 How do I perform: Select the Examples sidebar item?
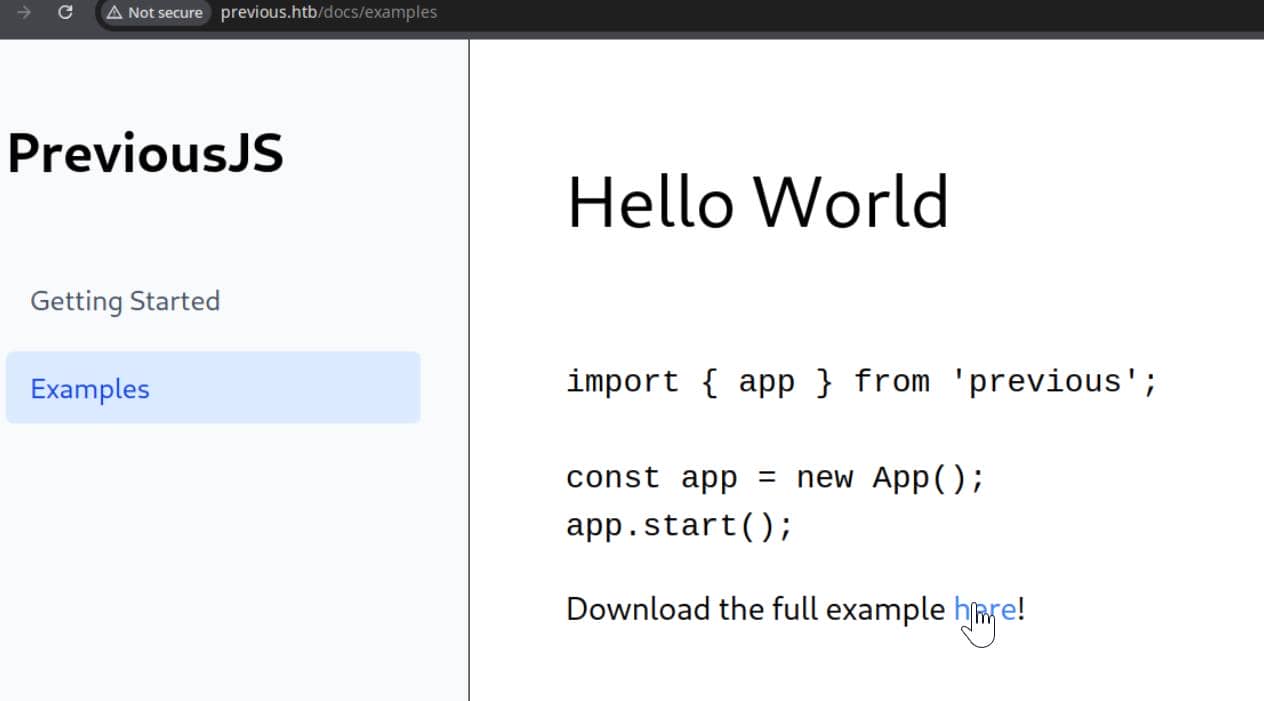pyautogui.click(x=90, y=389)
